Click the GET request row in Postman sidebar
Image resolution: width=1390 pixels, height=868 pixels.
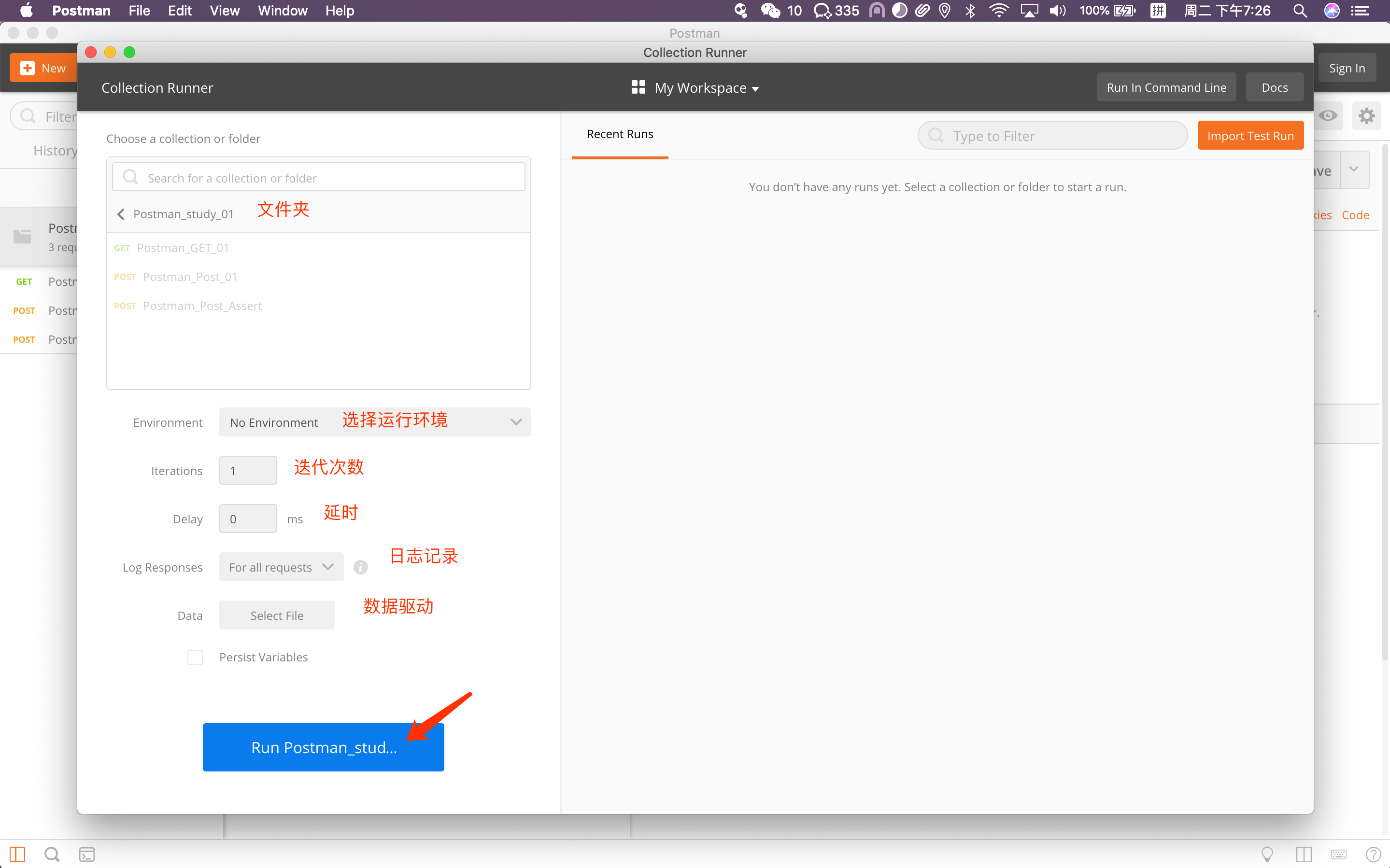pos(39,281)
